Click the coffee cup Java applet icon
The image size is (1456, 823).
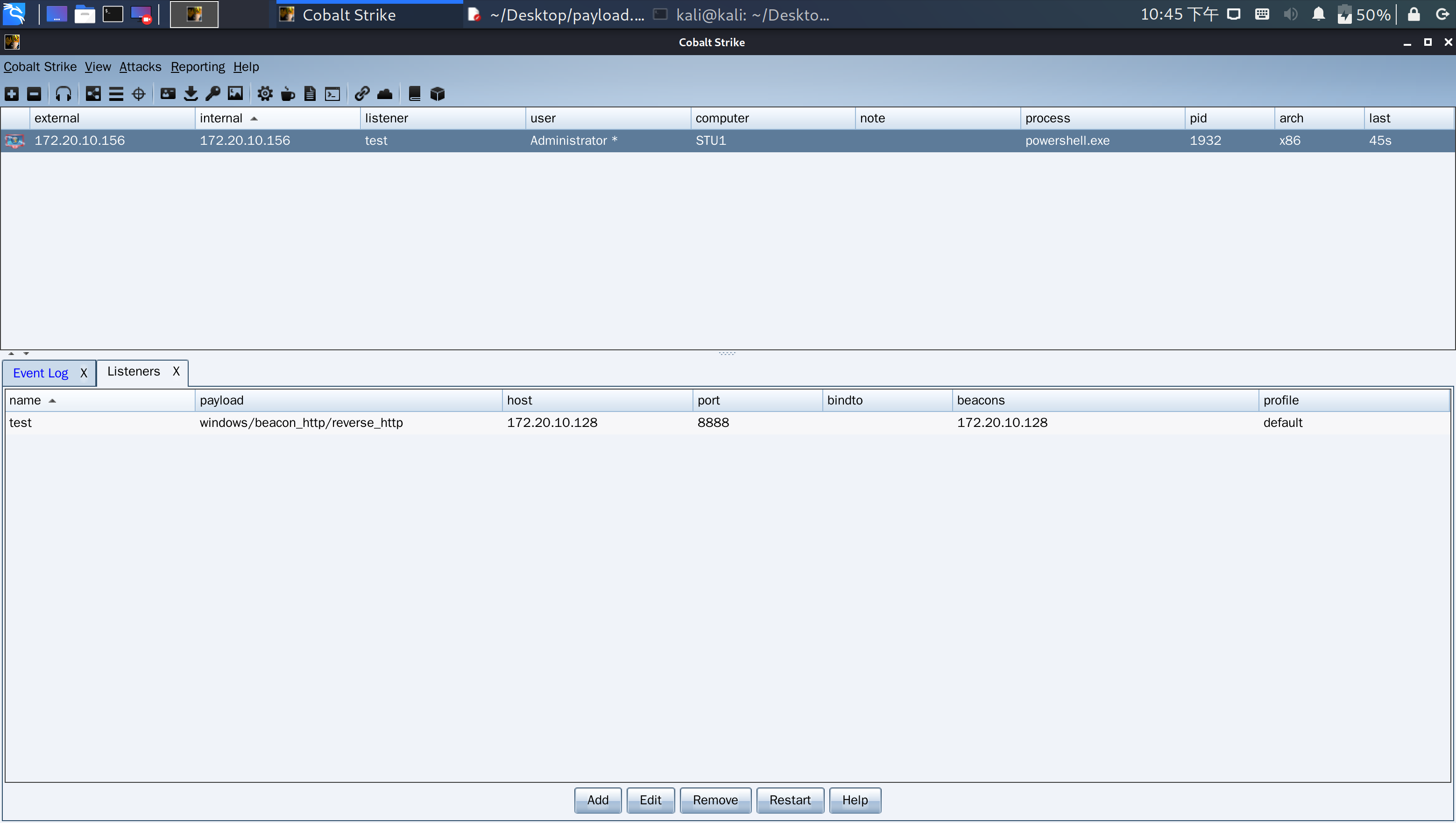pos(288,94)
